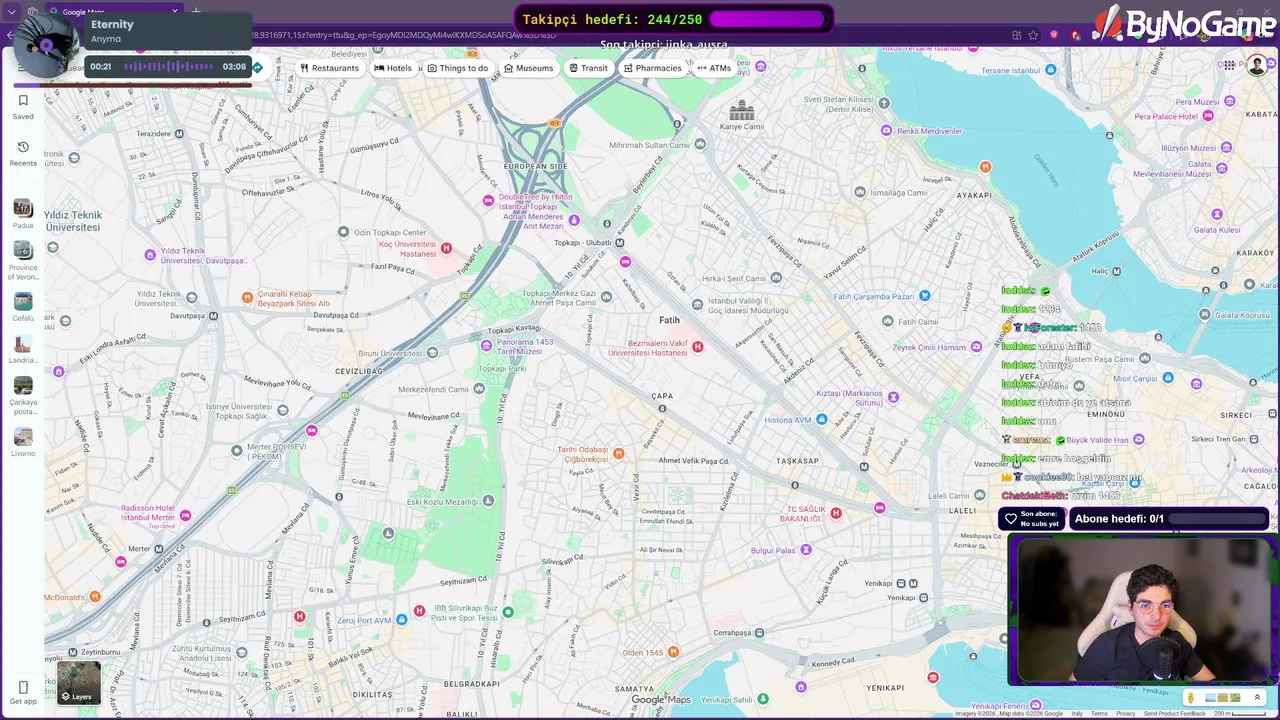Viewport: 1280px width, 720px height.
Task: Select the Museums category chip
Action: 528,68
